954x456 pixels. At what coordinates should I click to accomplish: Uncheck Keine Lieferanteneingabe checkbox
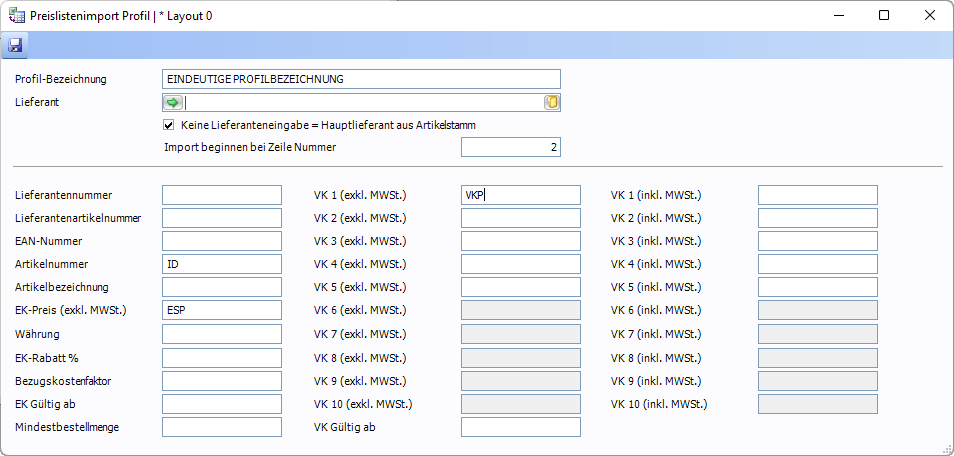pos(169,125)
